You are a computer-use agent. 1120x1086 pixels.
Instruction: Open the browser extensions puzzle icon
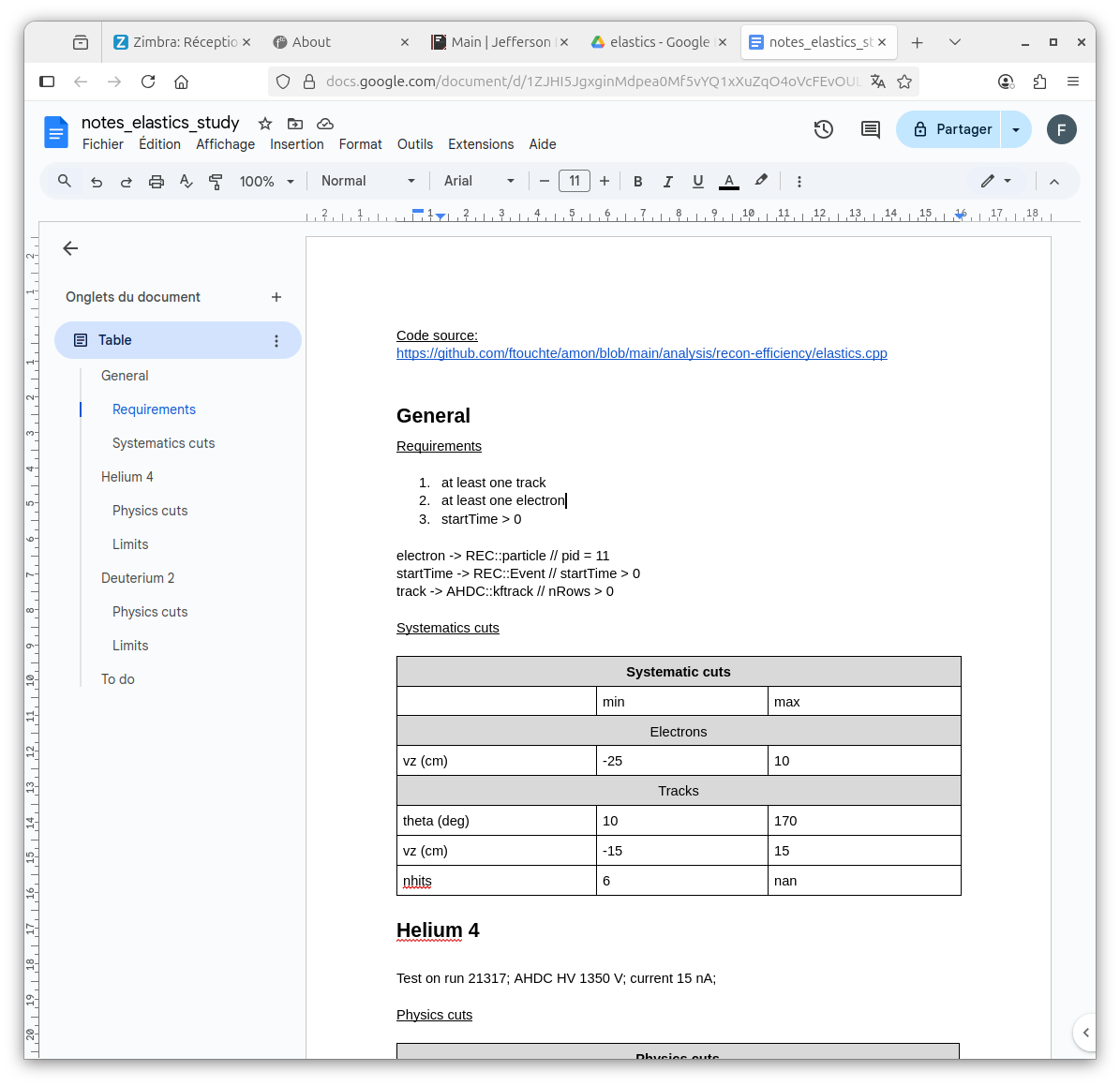(x=1040, y=82)
